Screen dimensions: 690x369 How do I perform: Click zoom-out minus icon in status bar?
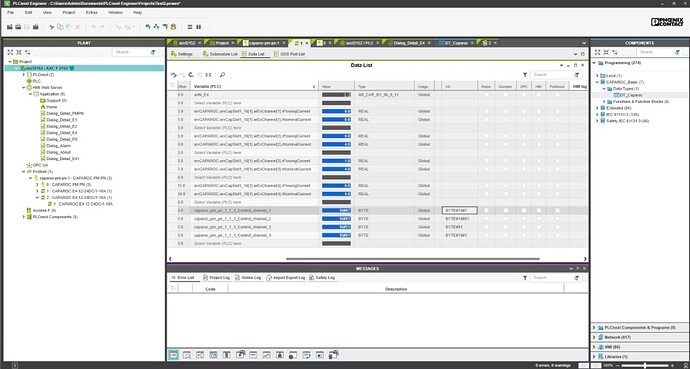click(618, 365)
